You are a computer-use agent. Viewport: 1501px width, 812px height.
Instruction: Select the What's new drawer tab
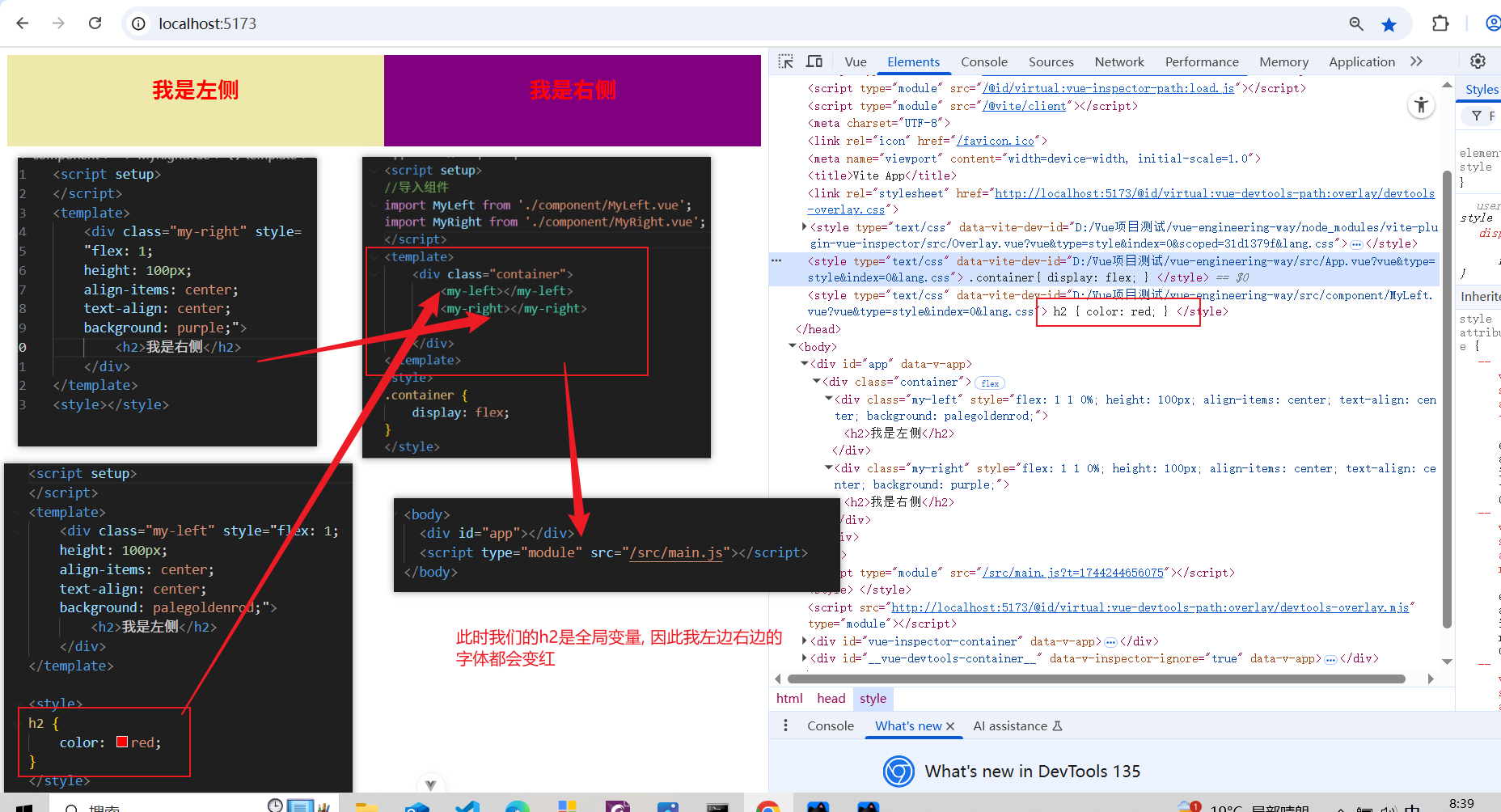[x=907, y=725]
